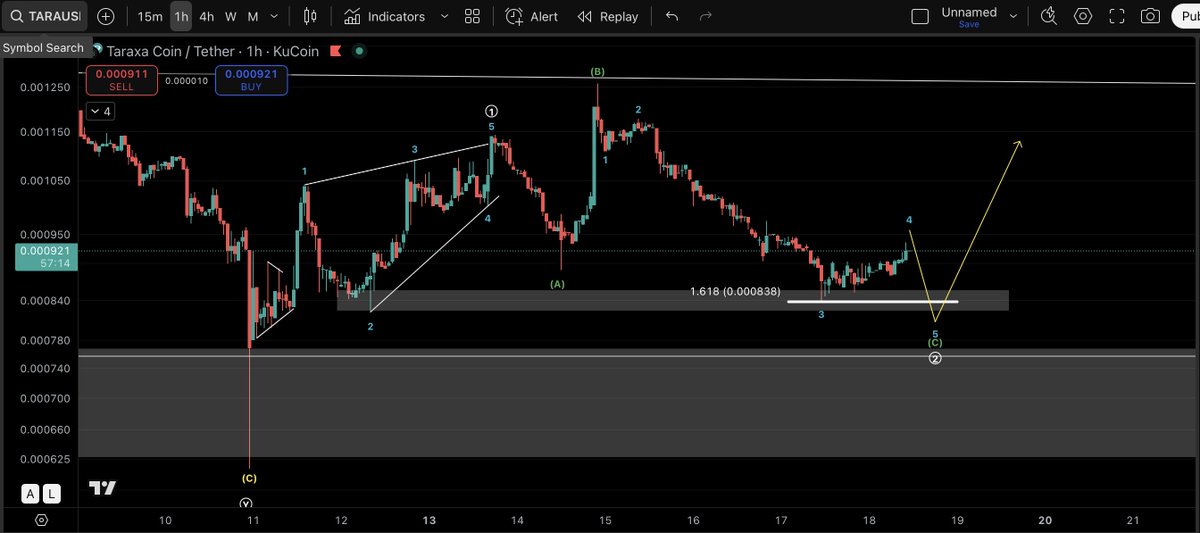
Task: Select the yellow (C) wave label at bottom
Action: point(250,479)
